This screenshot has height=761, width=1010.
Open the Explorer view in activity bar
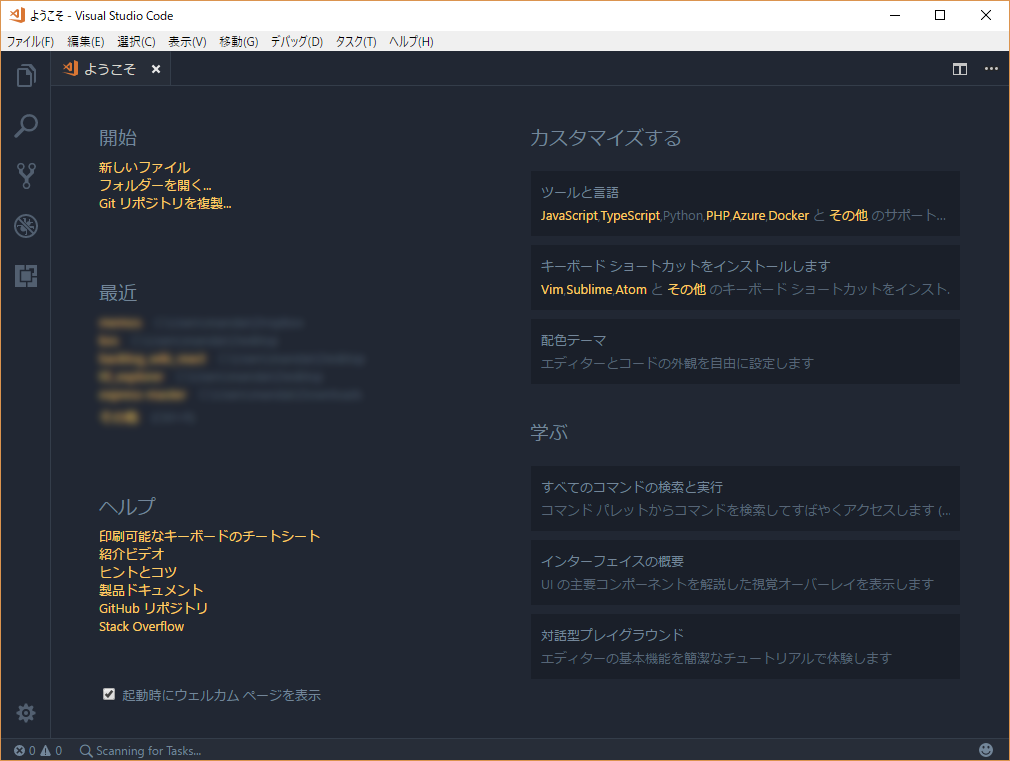tap(26, 75)
